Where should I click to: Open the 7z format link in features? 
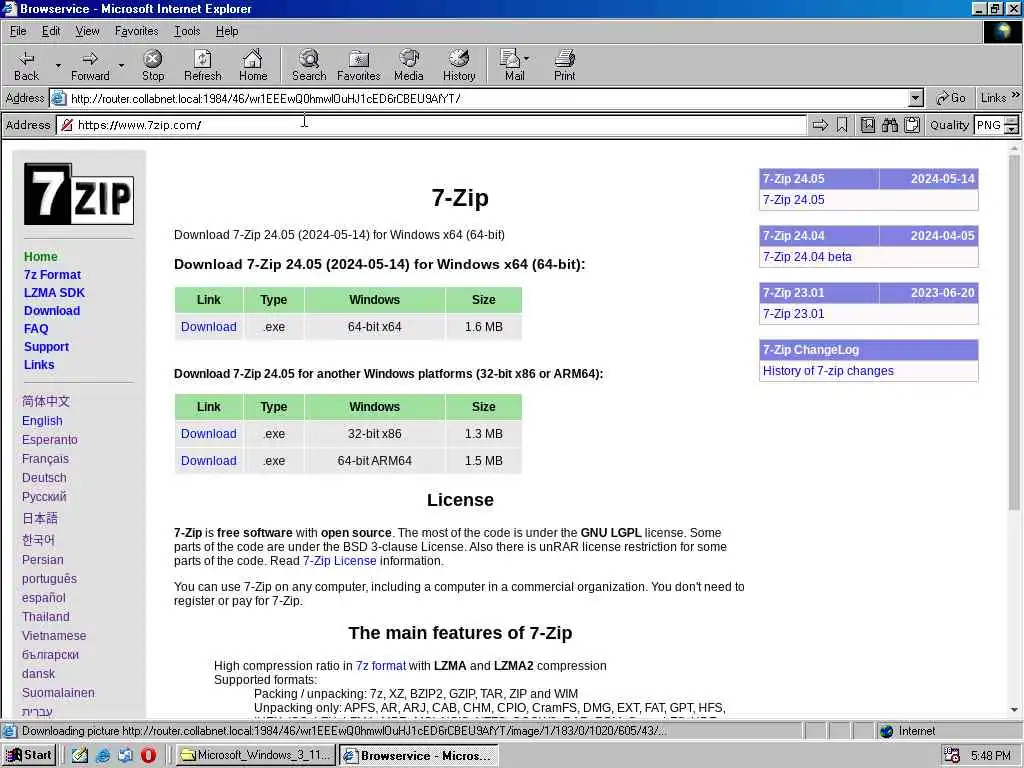tap(381, 665)
